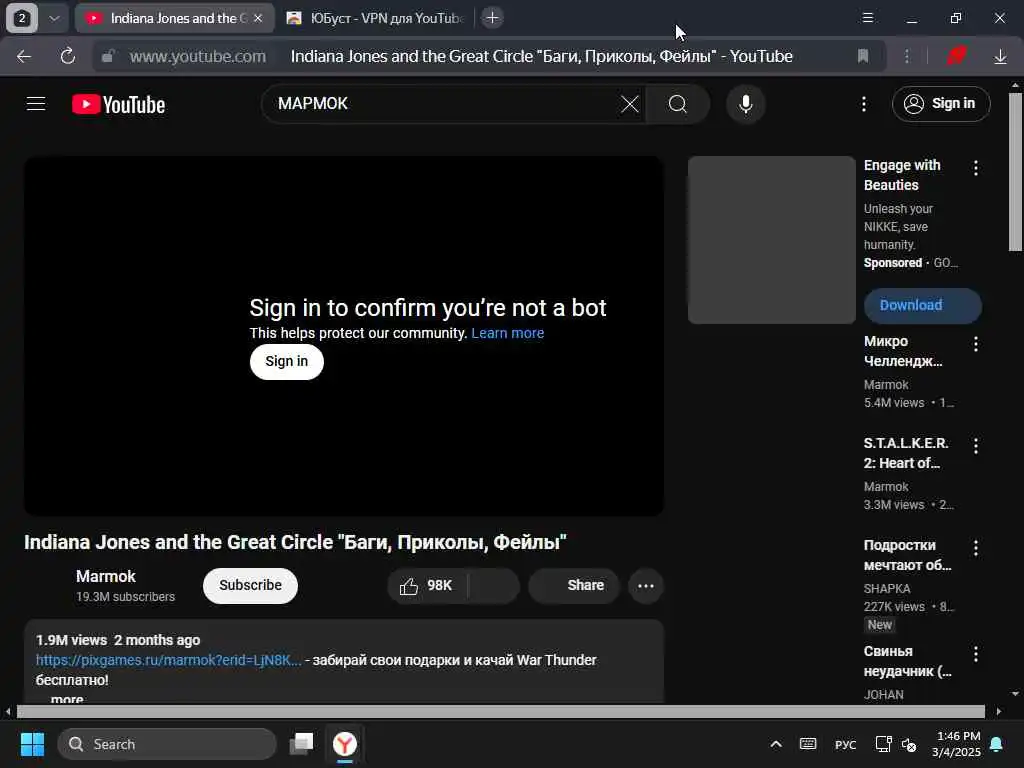
Task: Add a new browser tab
Action: coord(492,18)
